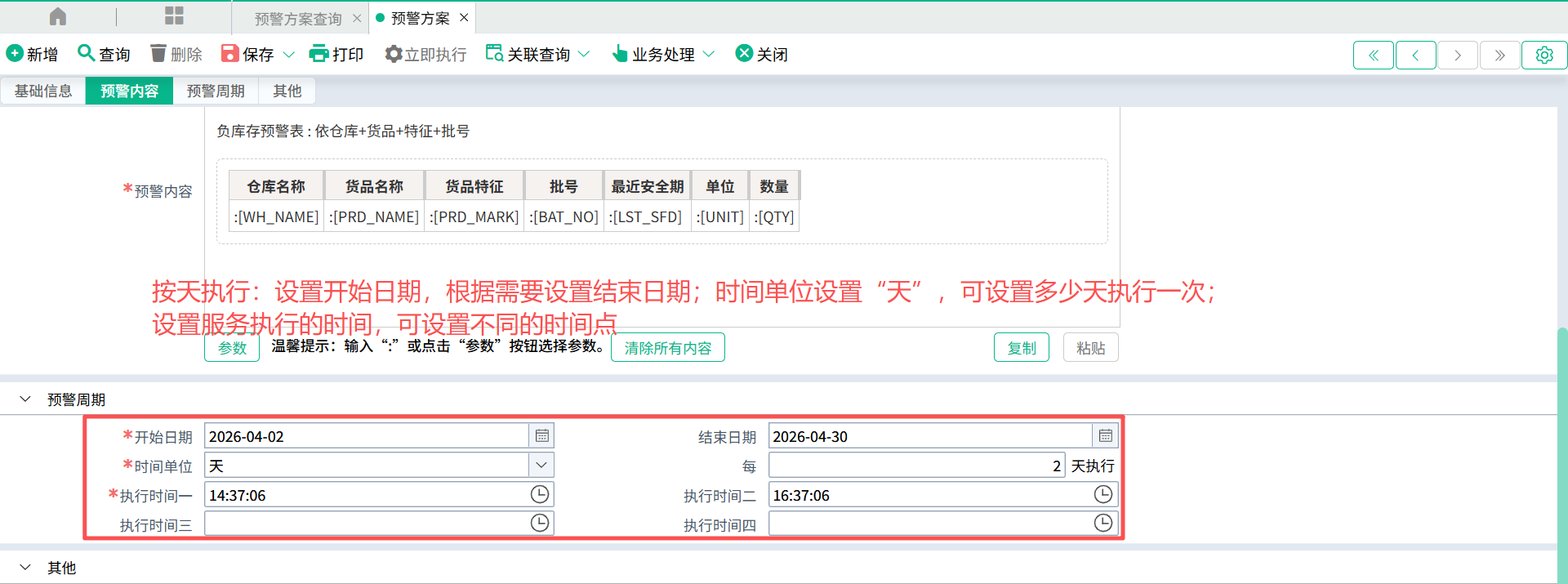Click the 打印 print icon
This screenshot has width=1568, height=584.
click(x=318, y=54)
